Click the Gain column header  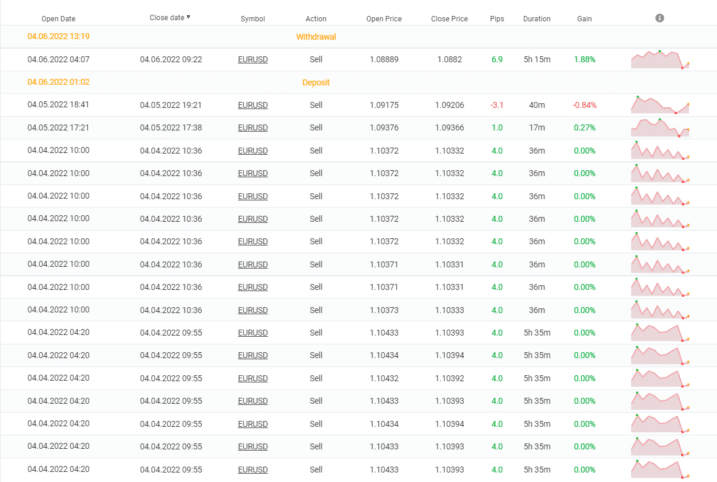coord(584,18)
